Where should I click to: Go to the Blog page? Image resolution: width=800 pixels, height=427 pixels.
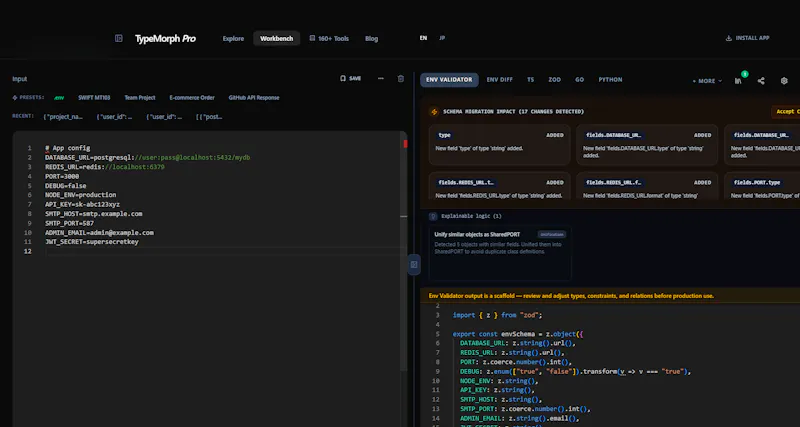(x=371, y=39)
